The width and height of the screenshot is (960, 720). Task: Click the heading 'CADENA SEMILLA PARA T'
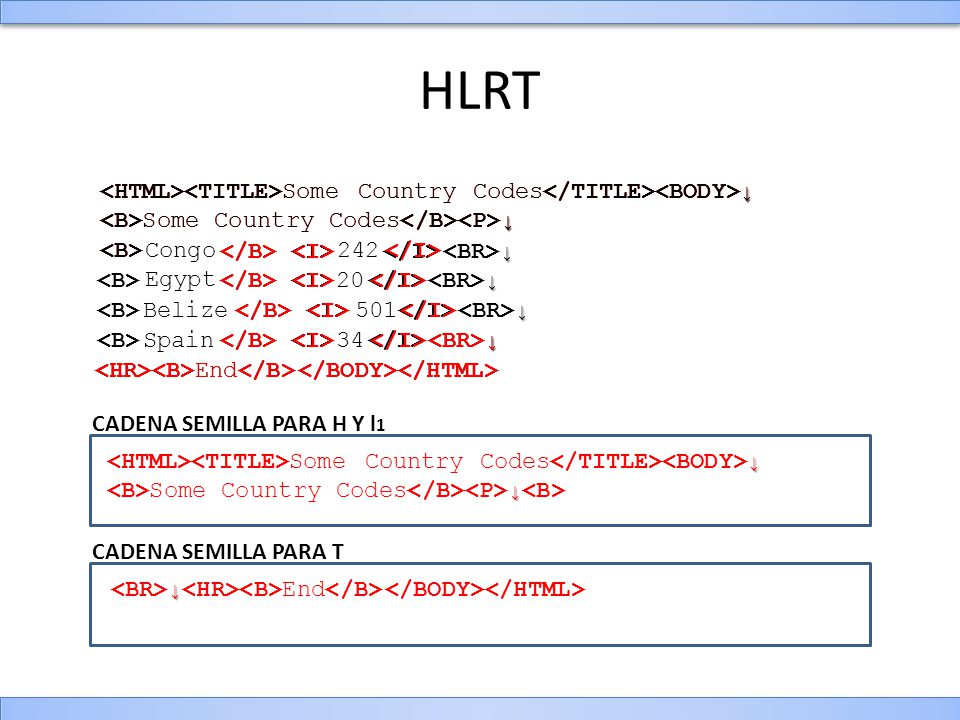pyautogui.click(x=217, y=552)
